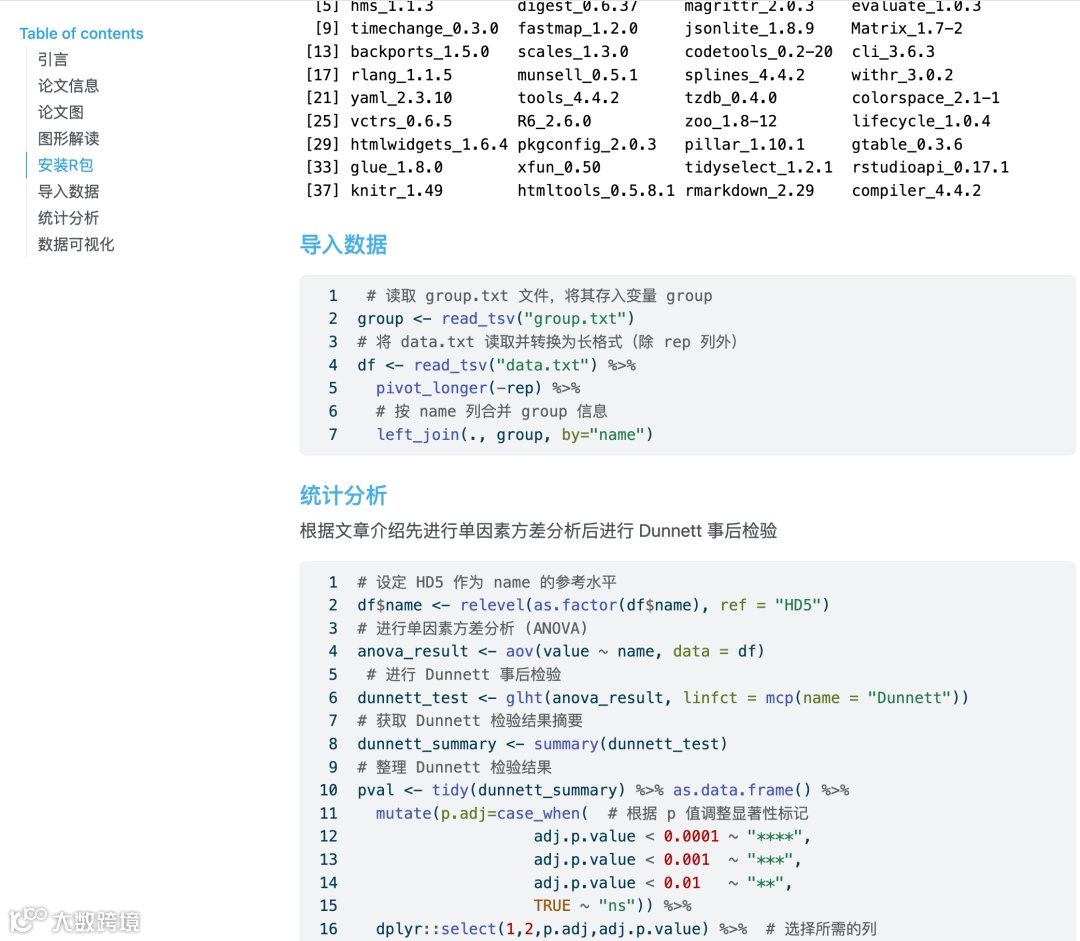
Task: Navigate to 图形解读 in contents
Action: tap(68, 138)
